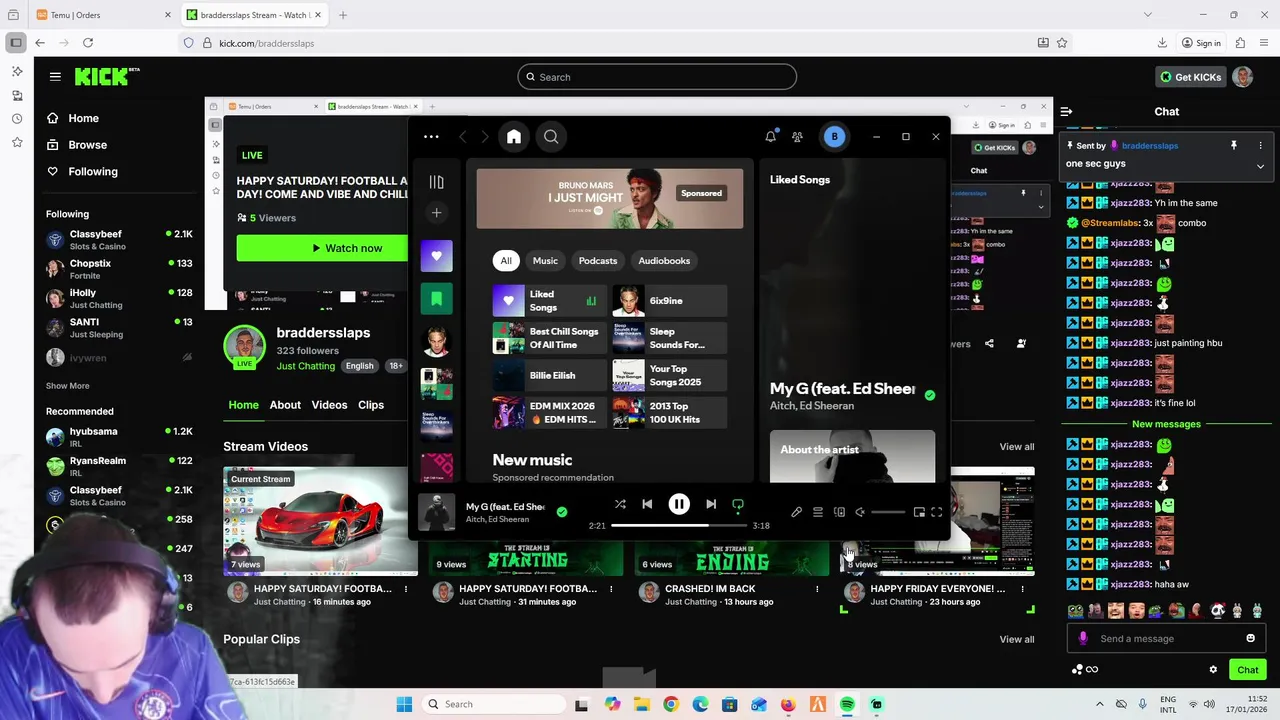
Task: Open Spotify connect to device icon
Action: click(x=839, y=512)
